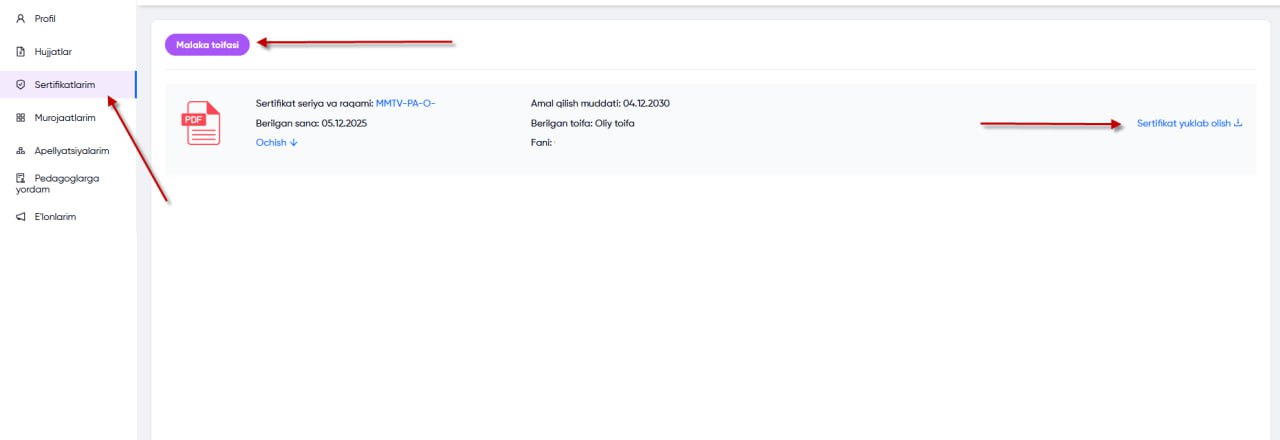This screenshot has width=1280, height=440.
Task: Click the Pedagoglarga yordam icon
Action: coord(21,178)
